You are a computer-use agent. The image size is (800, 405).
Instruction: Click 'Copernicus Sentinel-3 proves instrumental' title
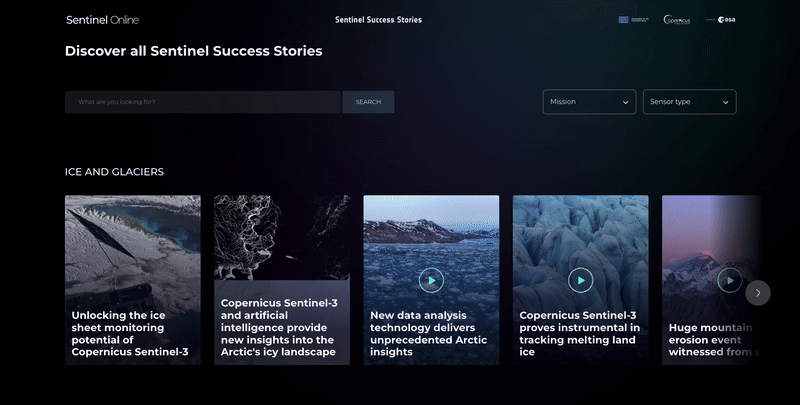pos(580,334)
